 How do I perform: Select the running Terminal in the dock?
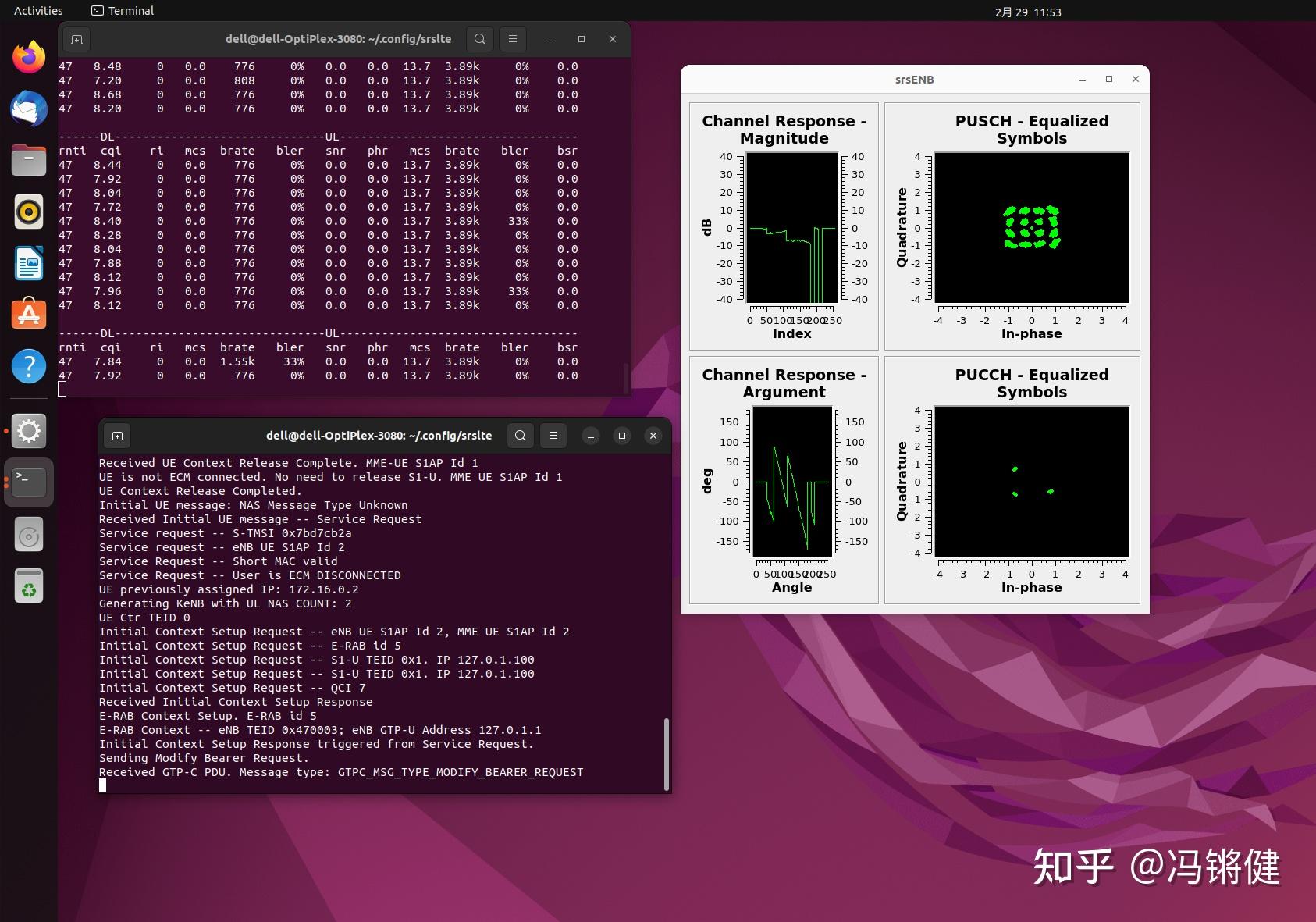pyautogui.click(x=29, y=482)
